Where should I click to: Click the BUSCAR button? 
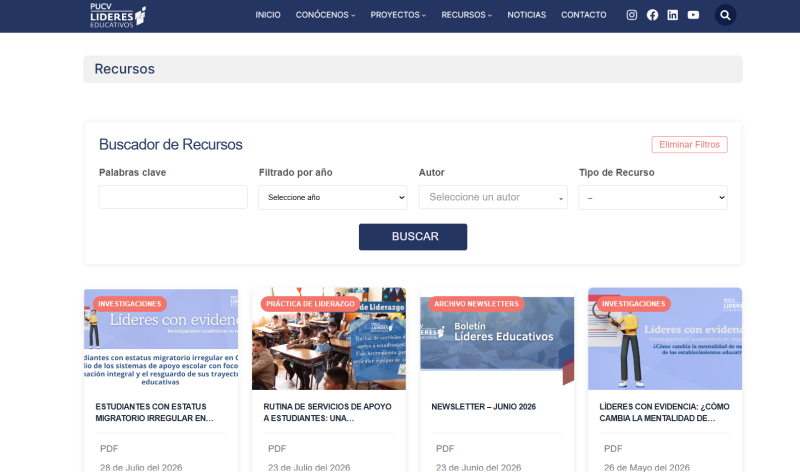click(413, 237)
